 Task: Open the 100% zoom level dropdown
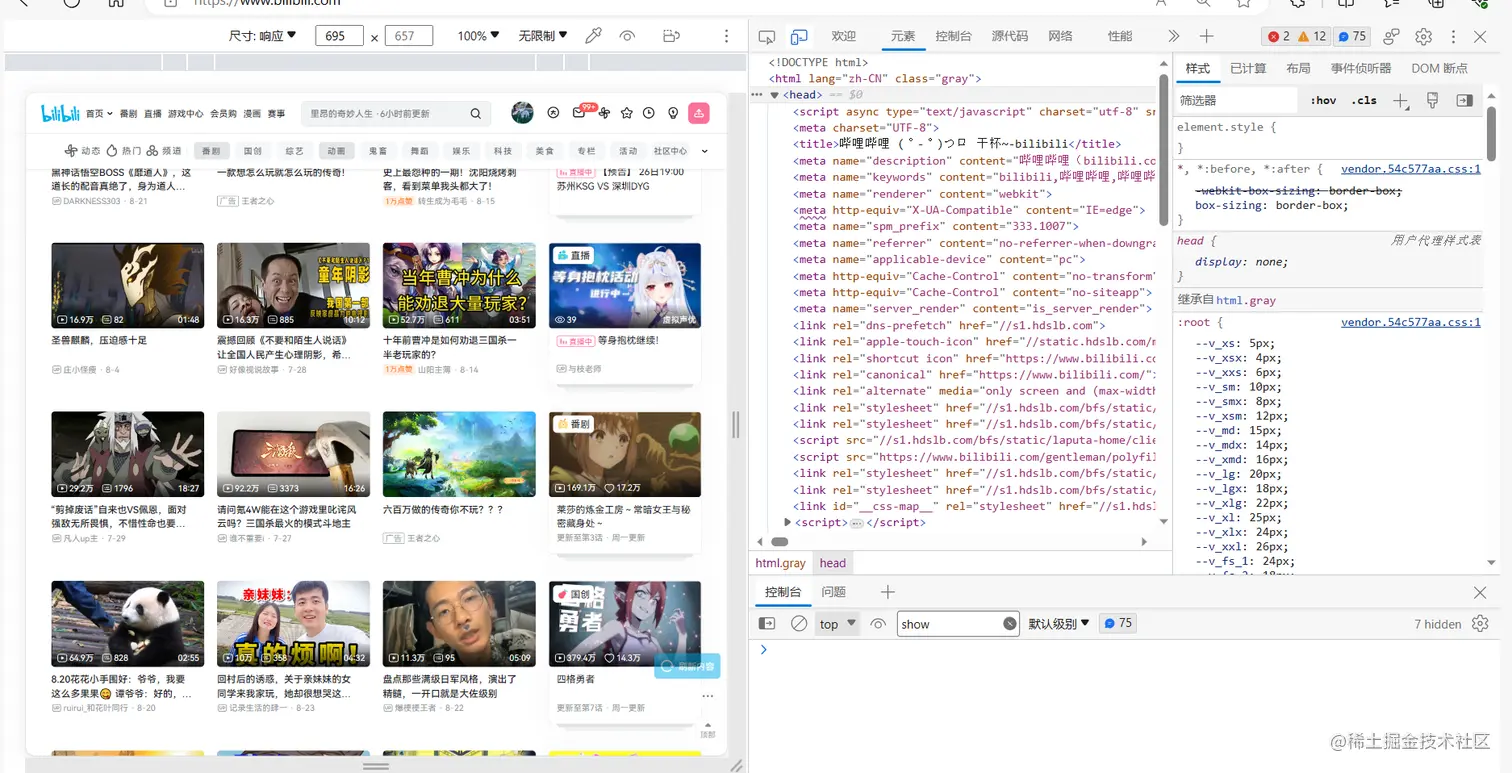point(478,36)
